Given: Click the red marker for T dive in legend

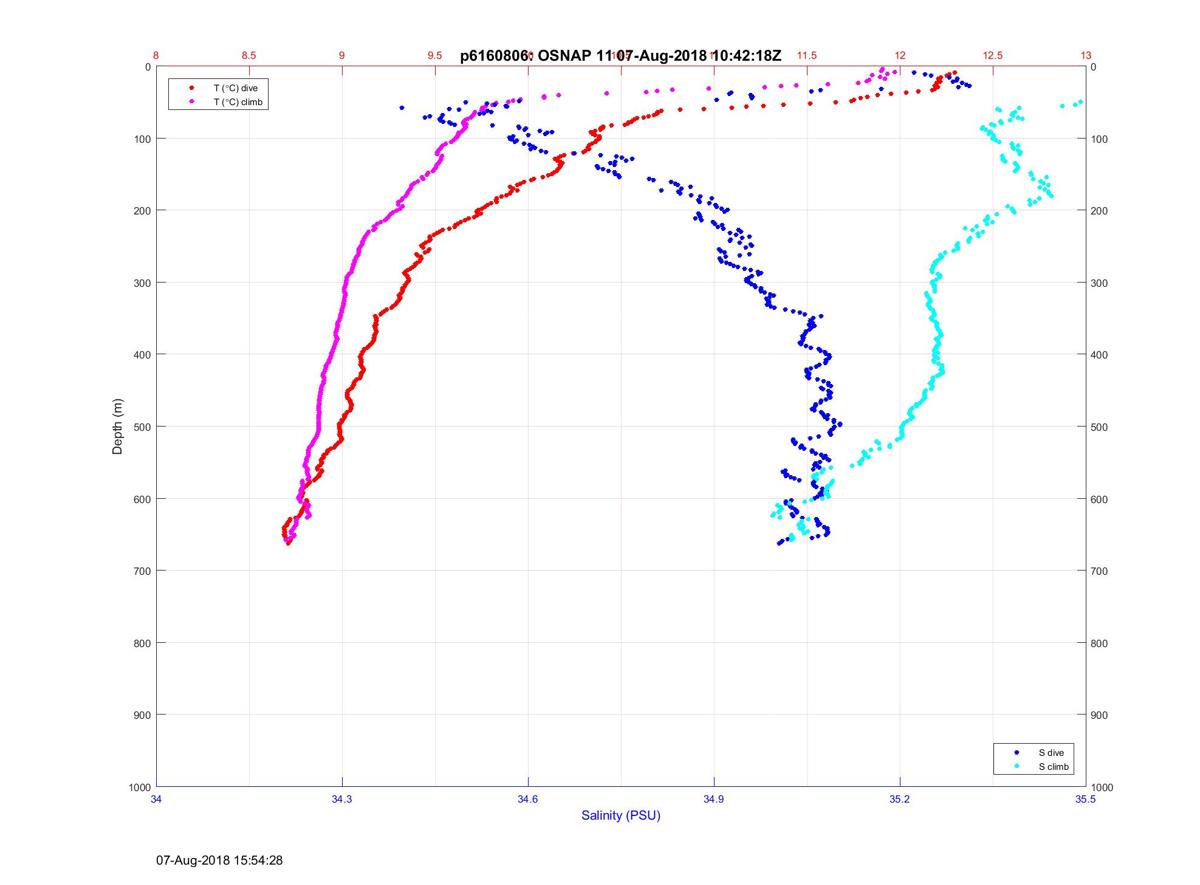Looking at the screenshot, I should coord(191,88).
